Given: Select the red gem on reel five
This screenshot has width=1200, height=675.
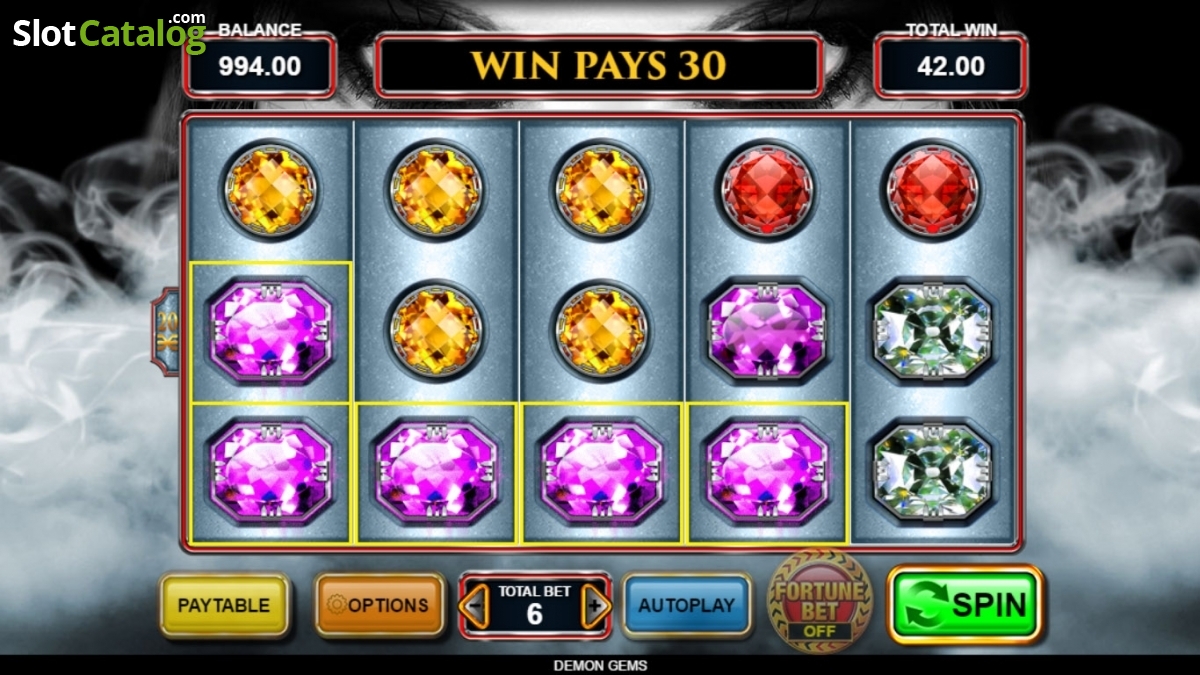Looking at the screenshot, I should [x=933, y=190].
